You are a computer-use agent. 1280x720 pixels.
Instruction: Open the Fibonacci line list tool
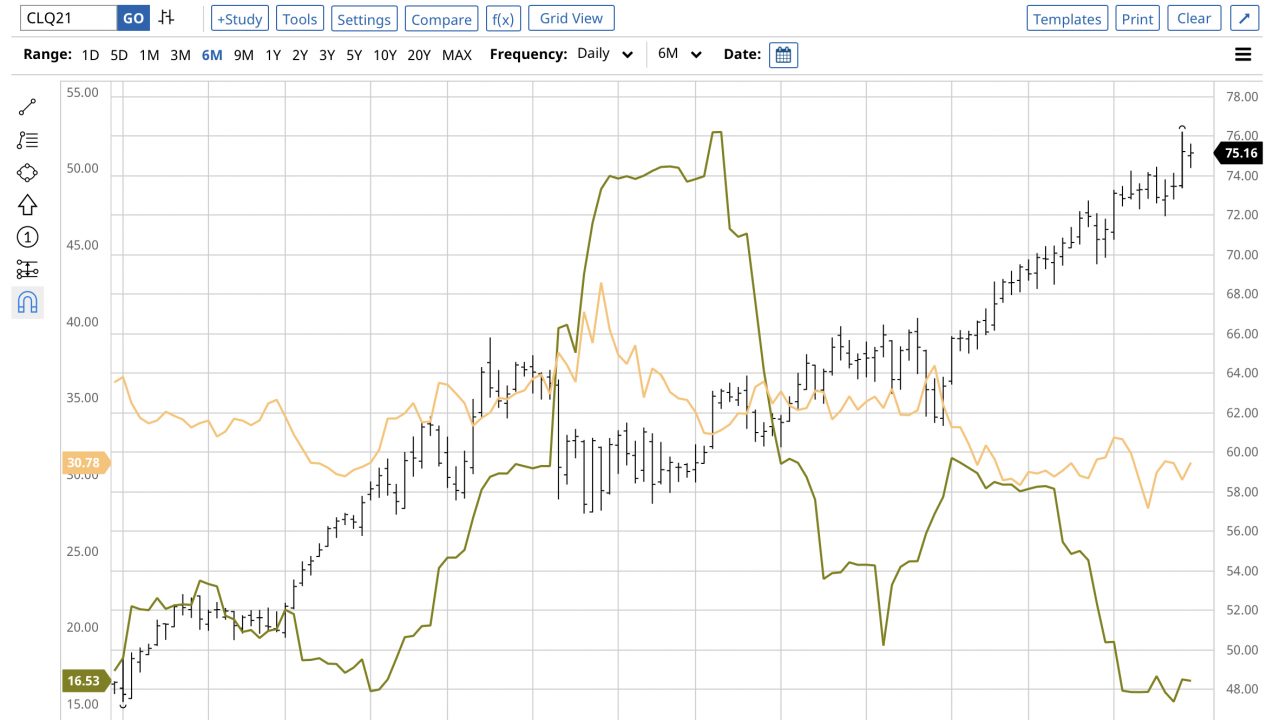tap(27, 140)
